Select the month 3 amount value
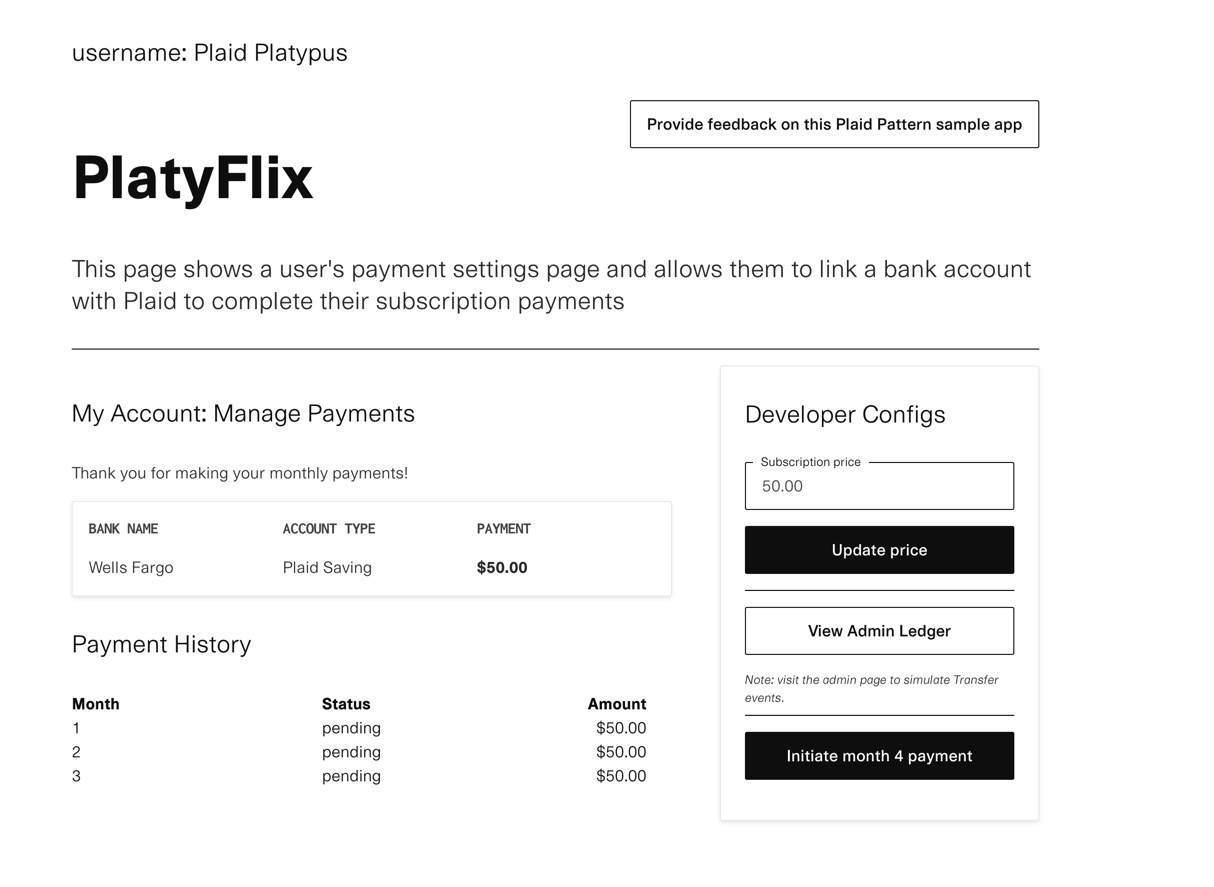Screen dimensions: 1214x887 [x=621, y=776]
